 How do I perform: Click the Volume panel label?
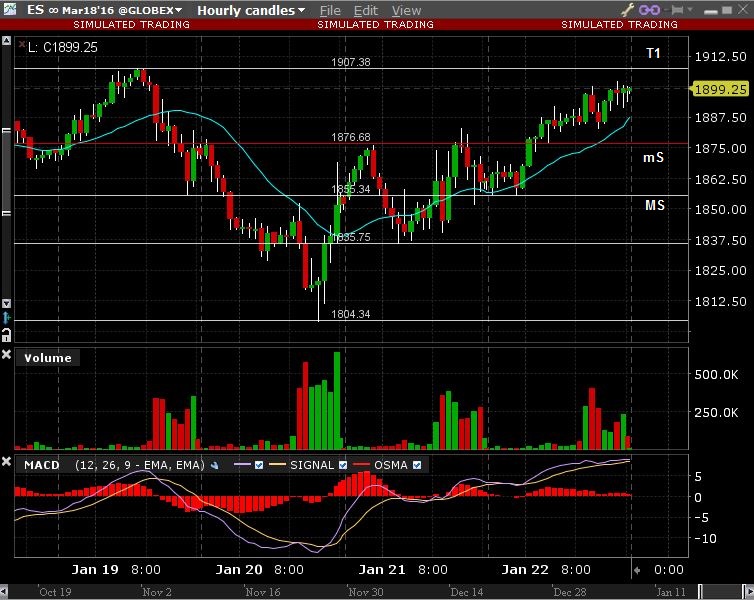48,358
